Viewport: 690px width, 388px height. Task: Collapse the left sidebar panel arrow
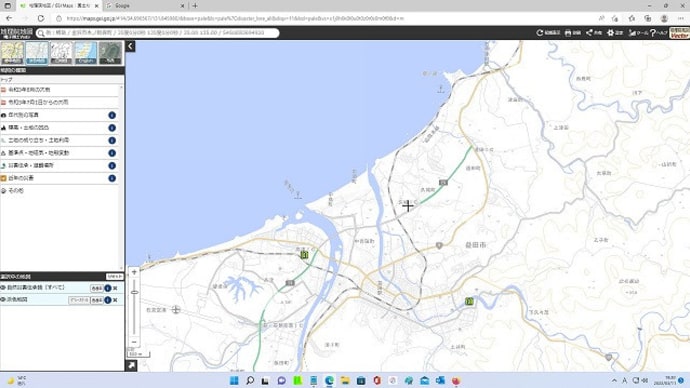(130, 46)
